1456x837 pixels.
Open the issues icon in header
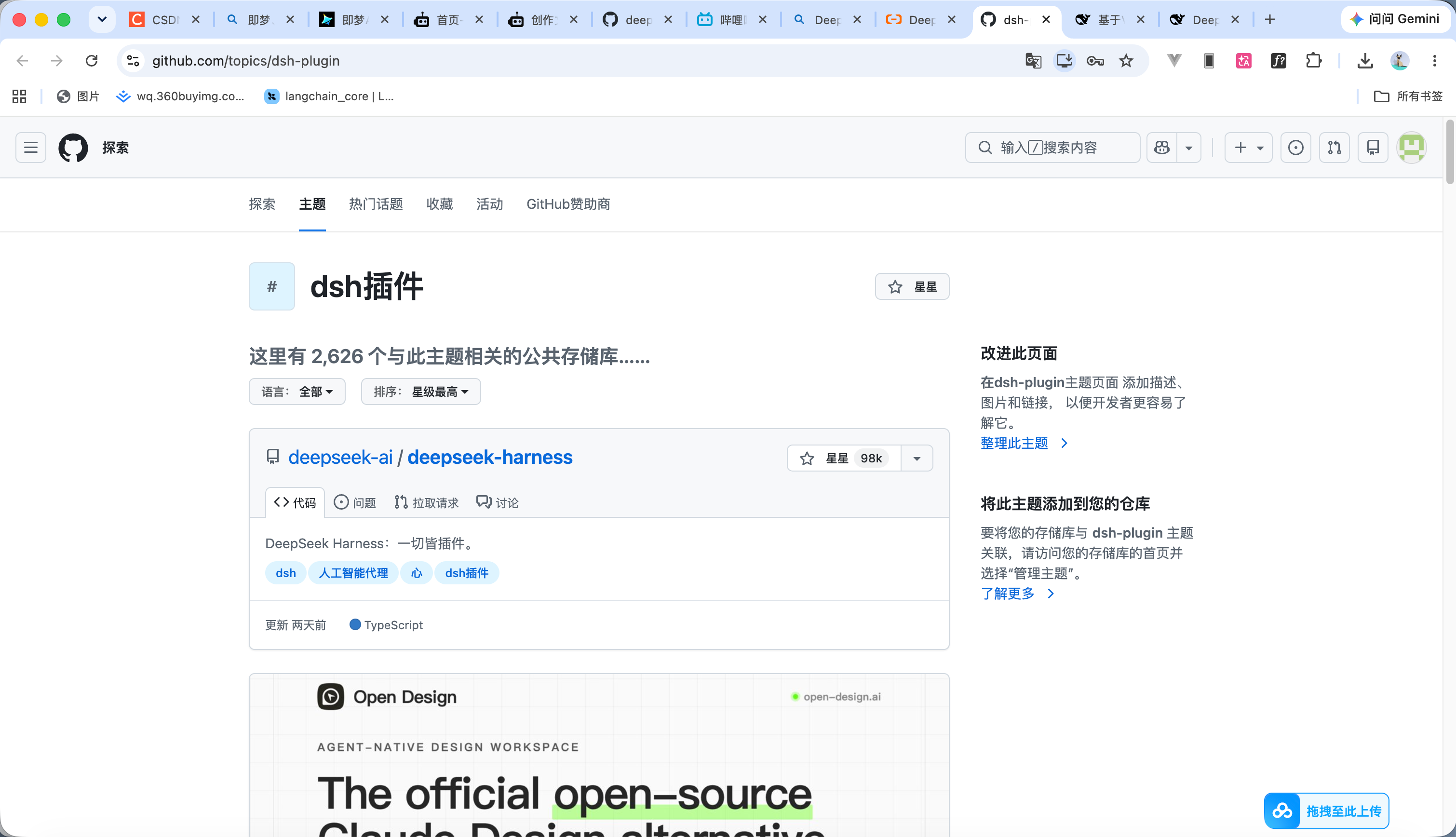point(1295,148)
